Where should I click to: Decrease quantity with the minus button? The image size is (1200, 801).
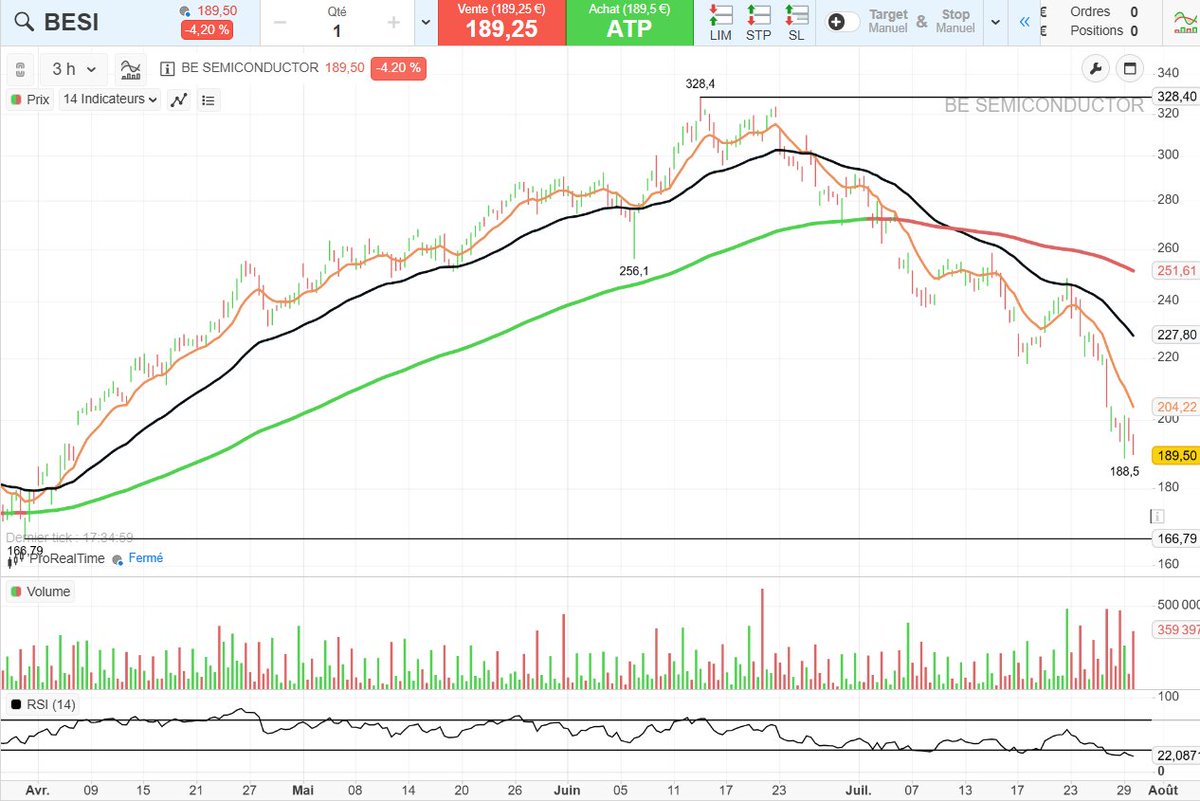[x=279, y=22]
